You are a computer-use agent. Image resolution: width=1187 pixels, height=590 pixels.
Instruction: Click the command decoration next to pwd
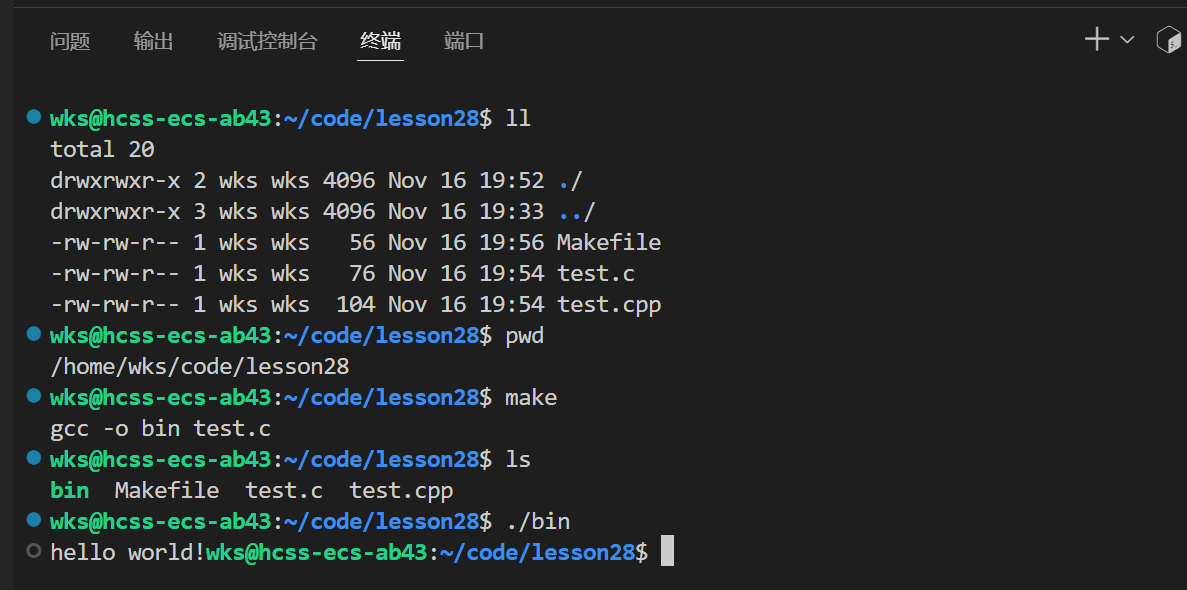(x=33, y=335)
